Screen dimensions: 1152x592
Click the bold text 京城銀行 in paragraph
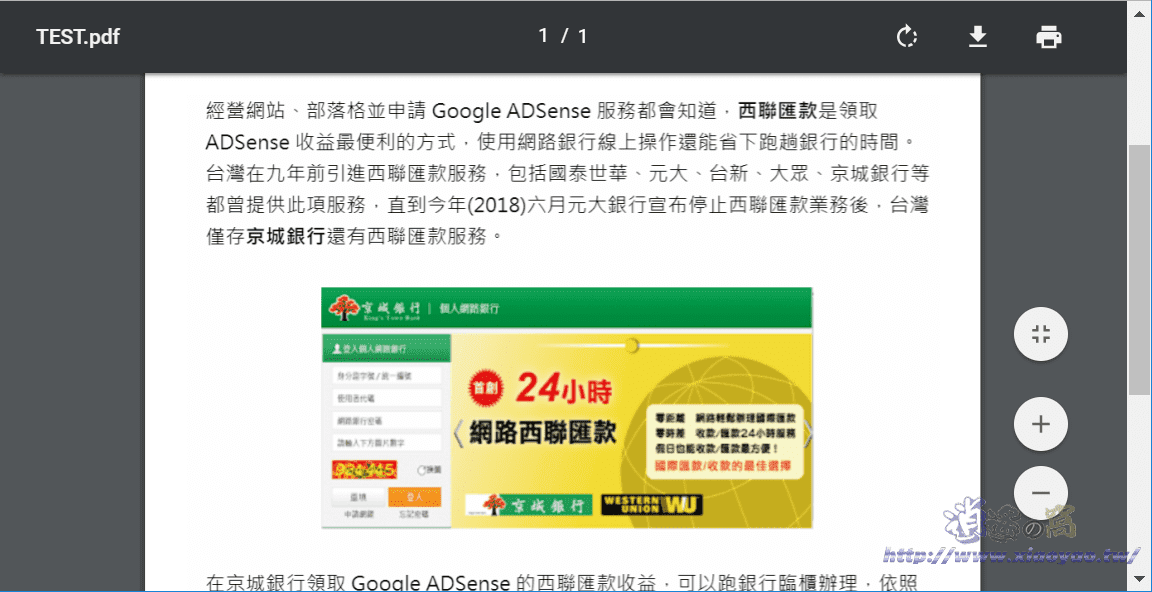pyautogui.click(x=285, y=236)
